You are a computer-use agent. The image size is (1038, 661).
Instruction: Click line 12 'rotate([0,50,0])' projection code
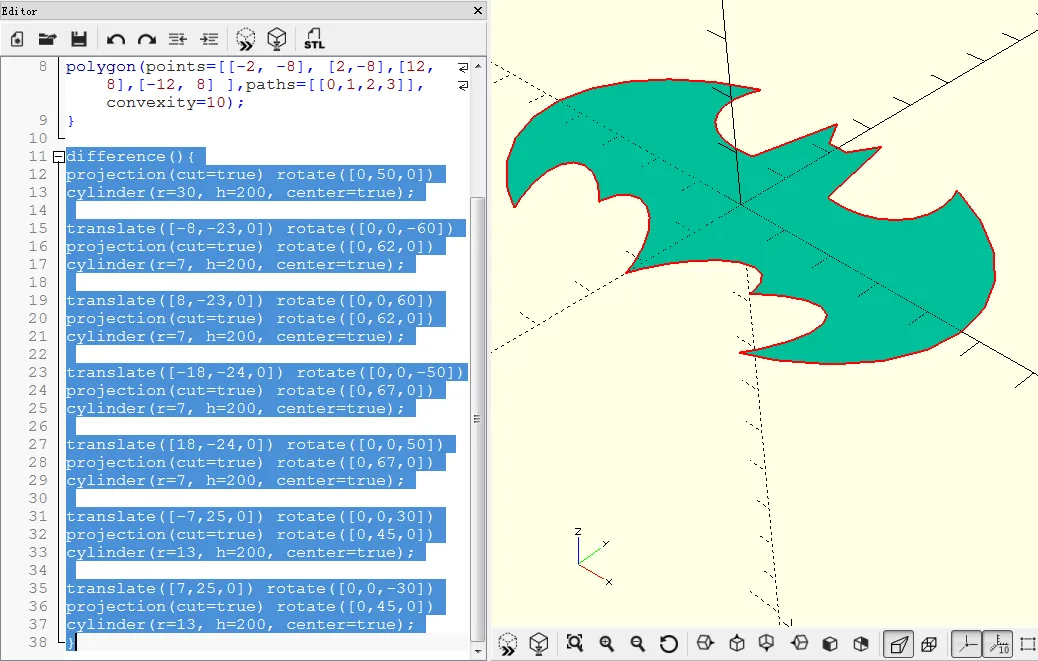(x=355, y=175)
